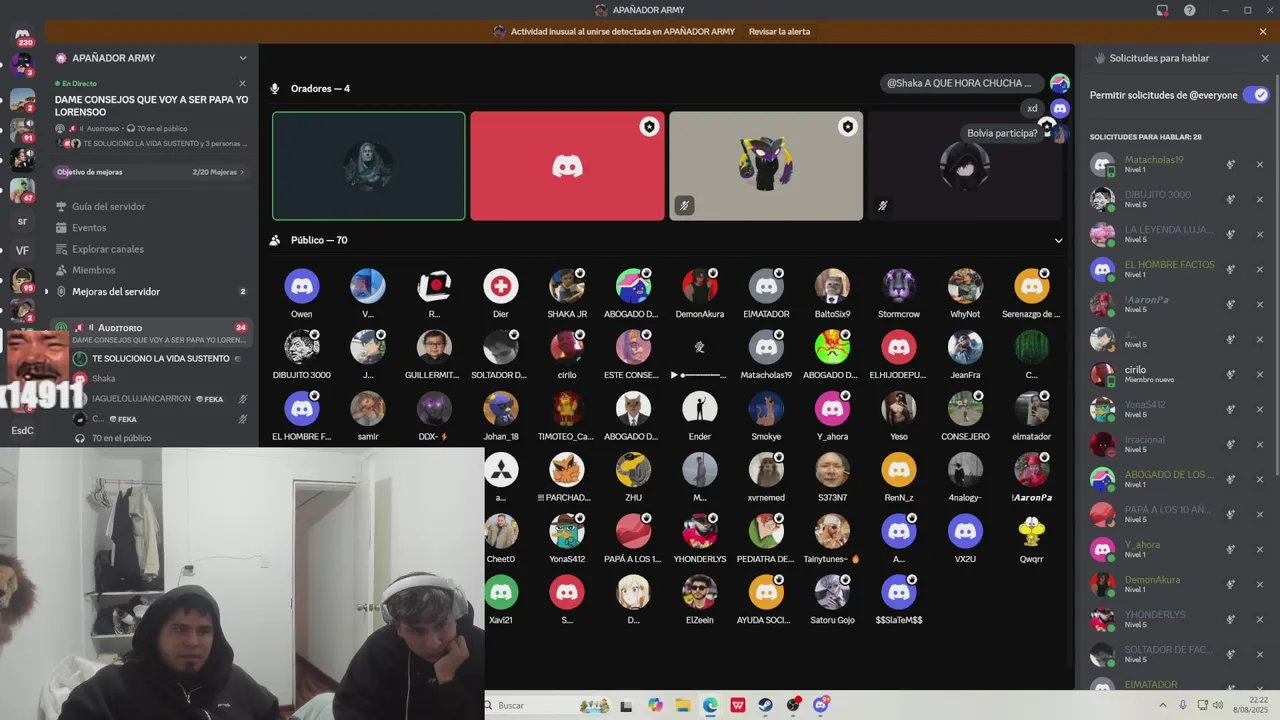Select the first speaker tile with green border
The image size is (1280, 720).
point(369,166)
